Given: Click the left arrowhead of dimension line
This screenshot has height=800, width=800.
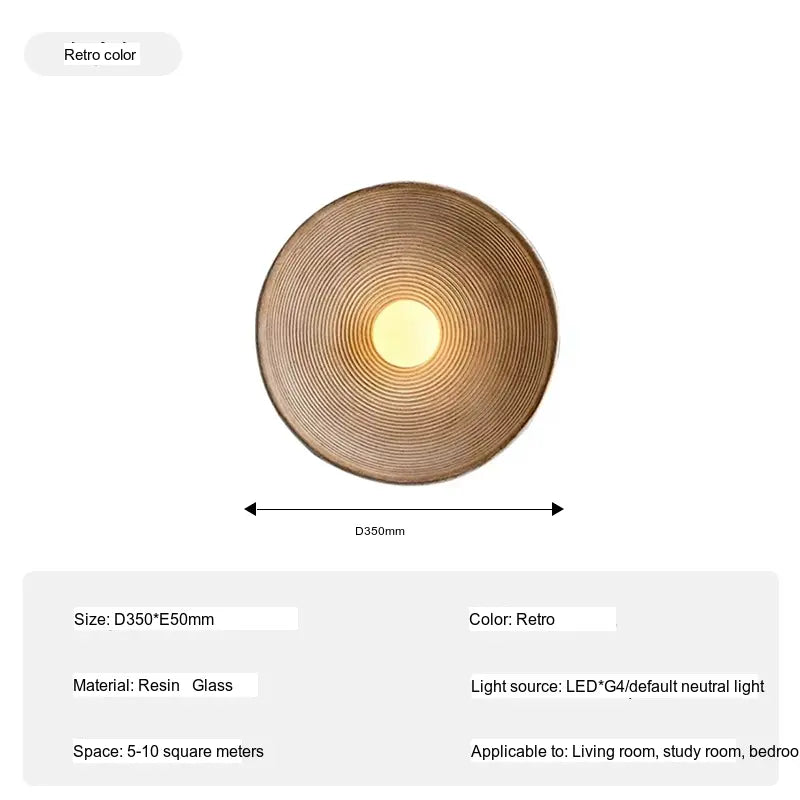Looking at the screenshot, I should [250, 509].
